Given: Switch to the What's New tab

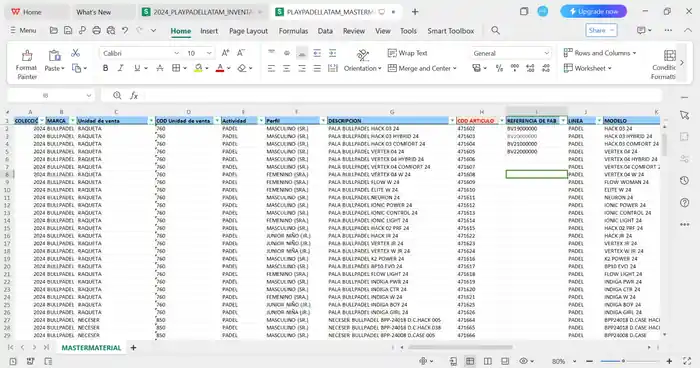Looking at the screenshot, I should 93,12.
